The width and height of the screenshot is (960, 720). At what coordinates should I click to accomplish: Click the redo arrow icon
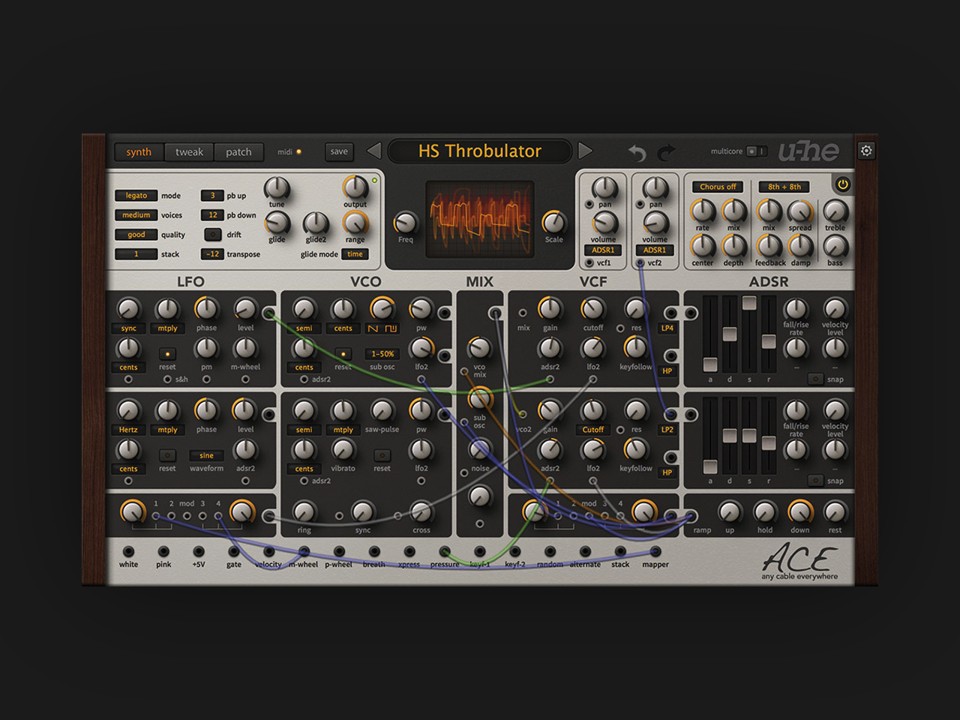pyautogui.click(x=666, y=152)
